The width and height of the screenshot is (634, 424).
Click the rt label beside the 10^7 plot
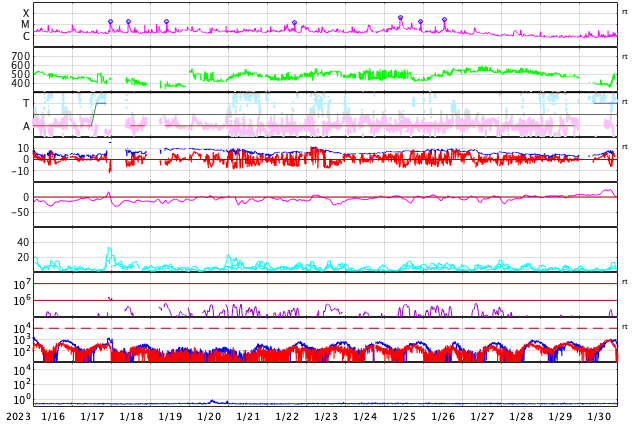click(x=625, y=282)
